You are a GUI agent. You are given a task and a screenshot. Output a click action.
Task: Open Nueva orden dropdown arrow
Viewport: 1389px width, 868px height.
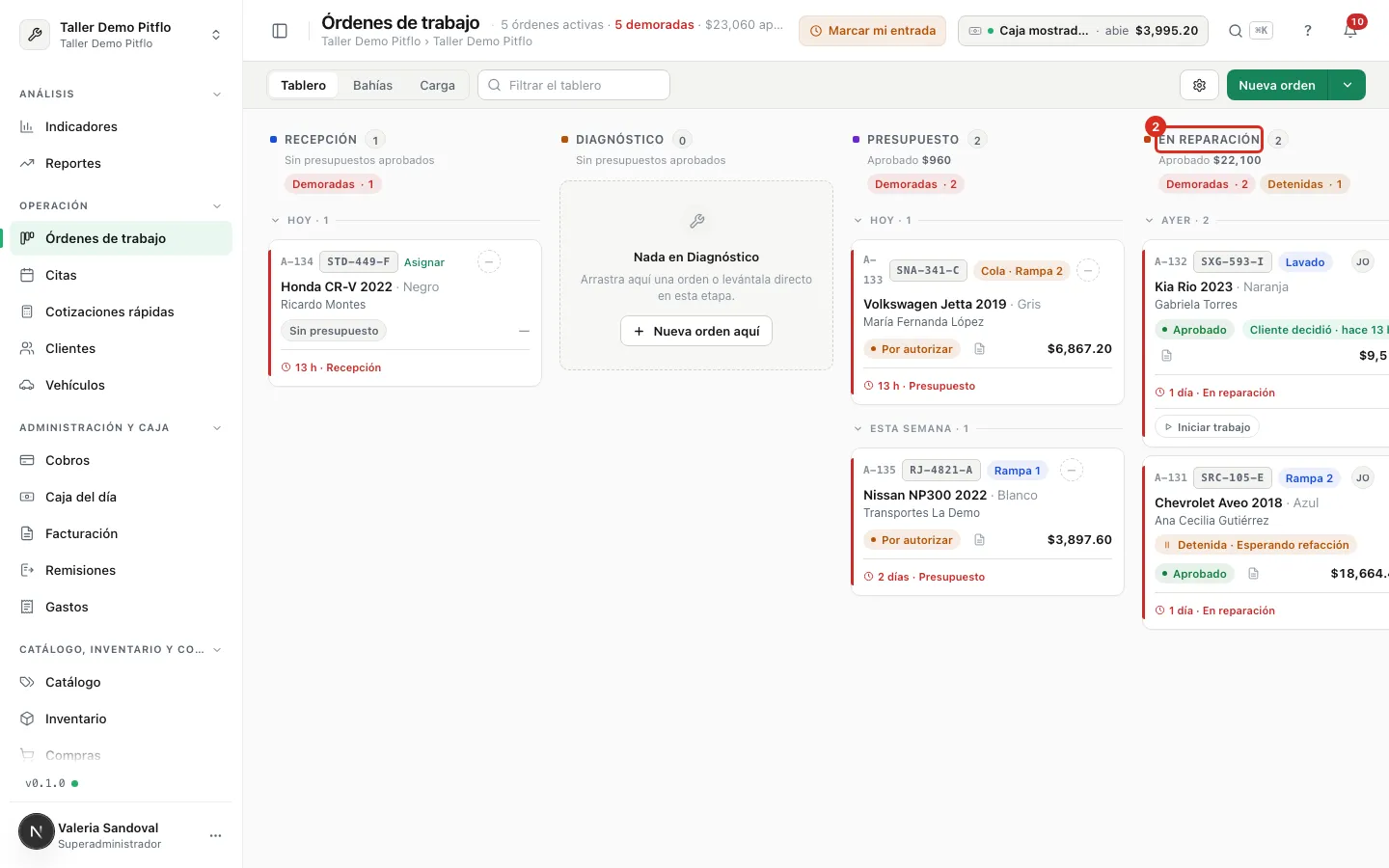point(1348,85)
